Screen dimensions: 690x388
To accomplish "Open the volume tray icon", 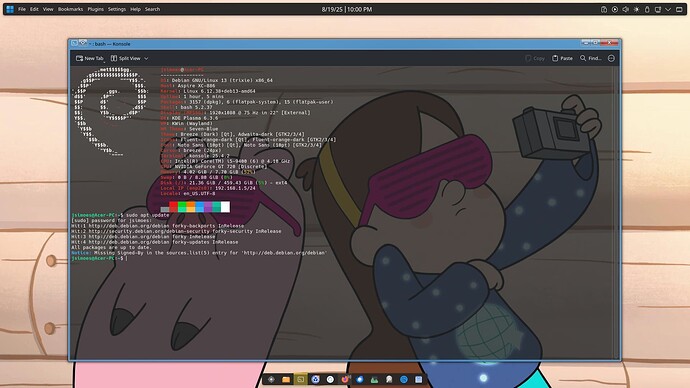I will [x=625, y=9].
